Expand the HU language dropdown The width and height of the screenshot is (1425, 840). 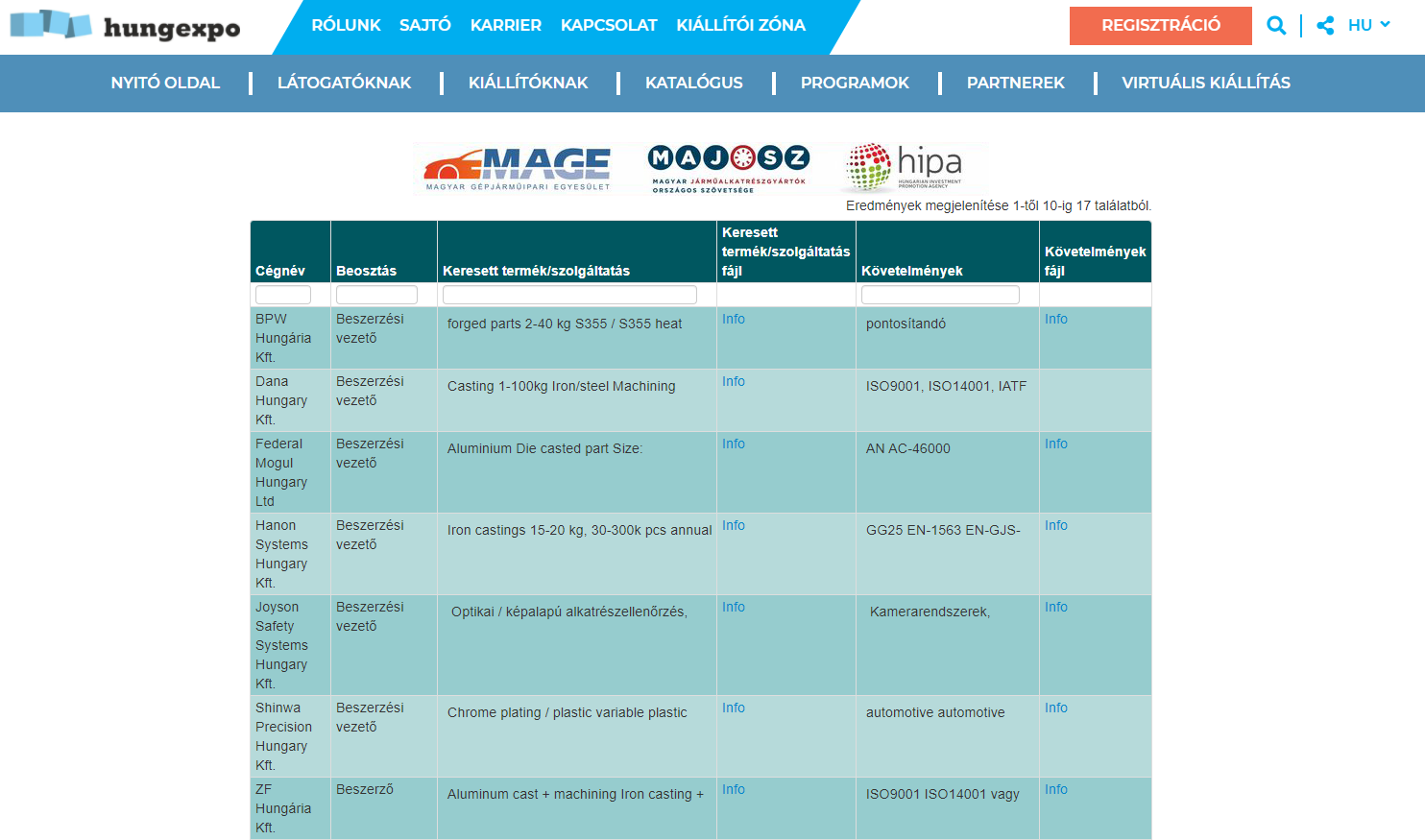click(1369, 25)
